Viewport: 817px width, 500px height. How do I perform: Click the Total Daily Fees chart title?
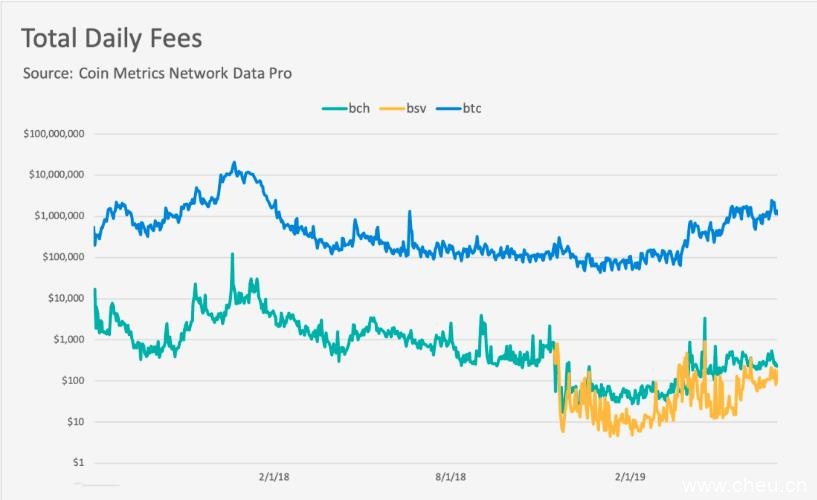[x=111, y=39]
